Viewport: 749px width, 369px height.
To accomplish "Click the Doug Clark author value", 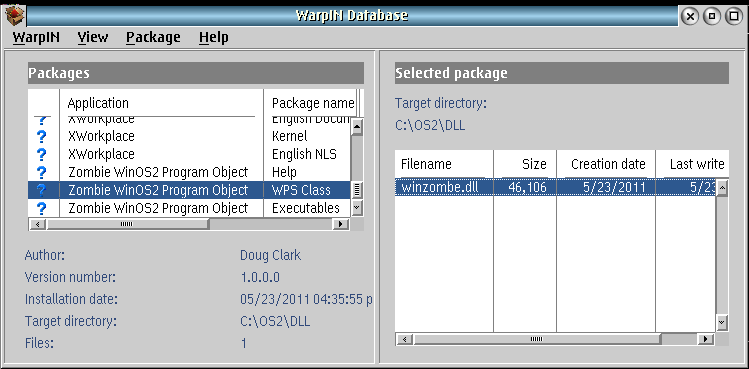I will (x=270, y=255).
